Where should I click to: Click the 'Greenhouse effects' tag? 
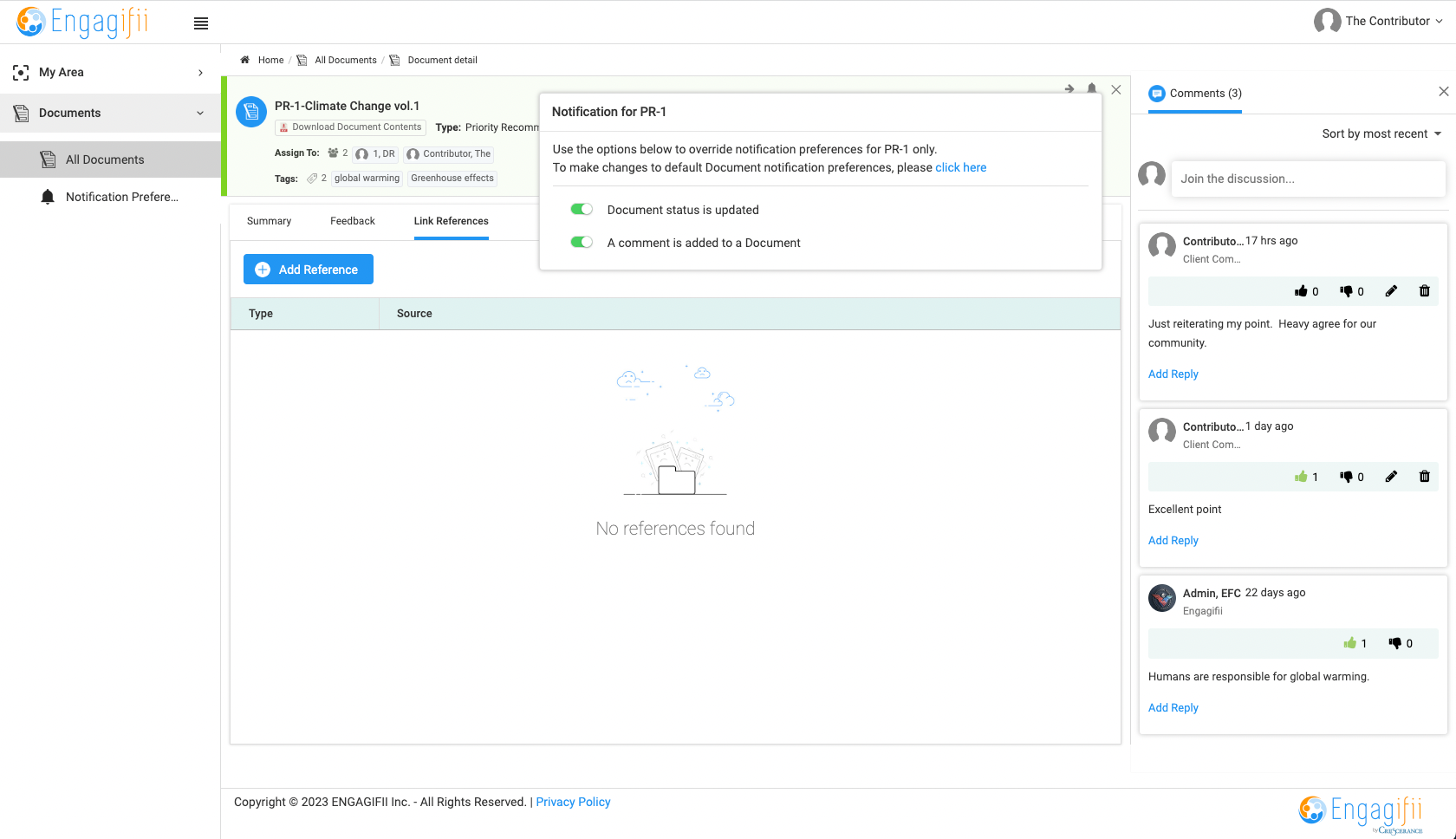pos(452,179)
